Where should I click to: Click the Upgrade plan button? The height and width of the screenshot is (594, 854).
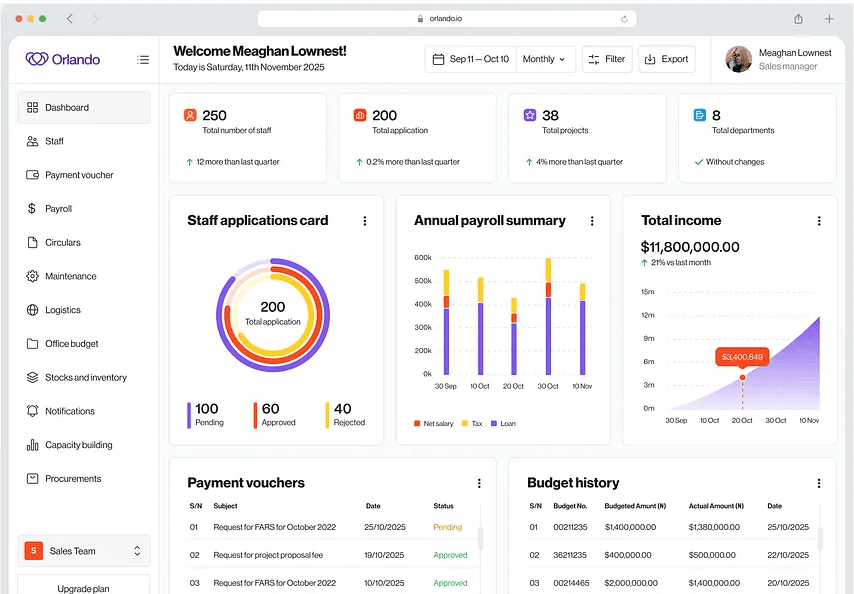coord(83,588)
